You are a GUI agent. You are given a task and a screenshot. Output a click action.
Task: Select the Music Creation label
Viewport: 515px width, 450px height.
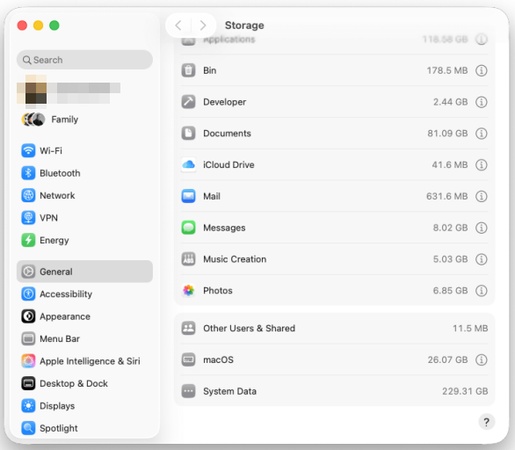coord(235,259)
